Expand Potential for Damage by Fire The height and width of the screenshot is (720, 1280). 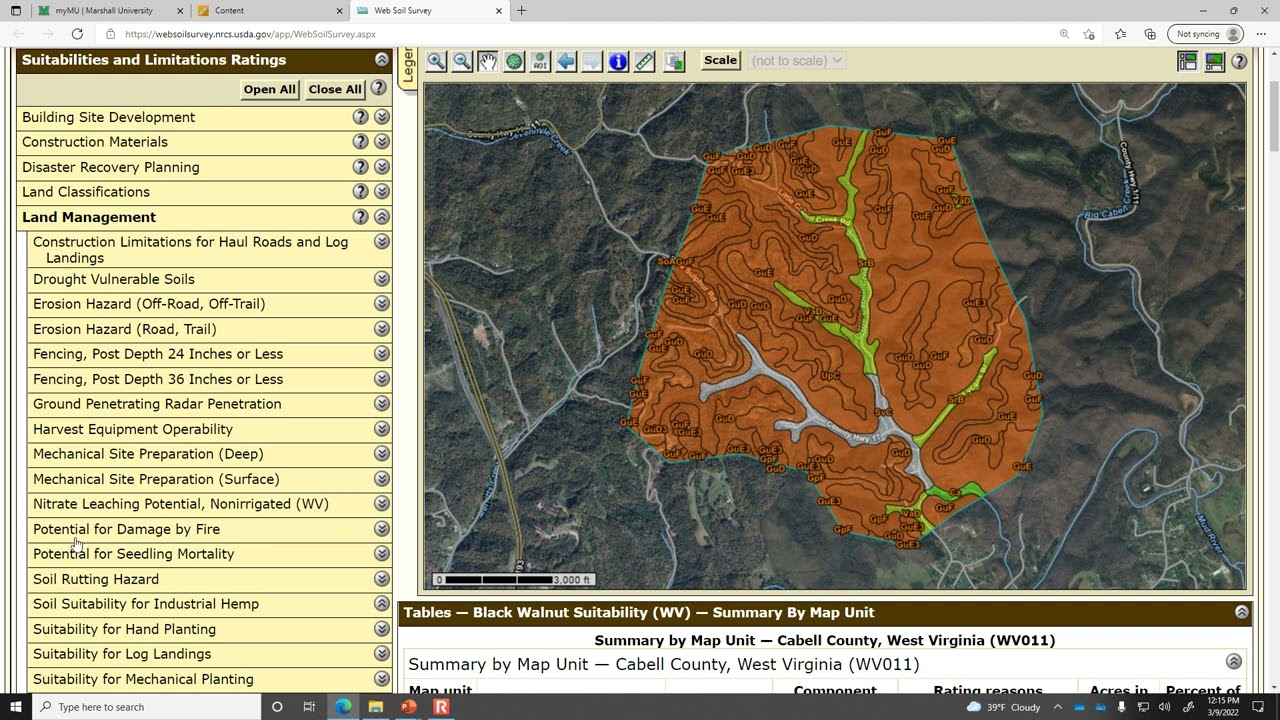tap(381, 529)
